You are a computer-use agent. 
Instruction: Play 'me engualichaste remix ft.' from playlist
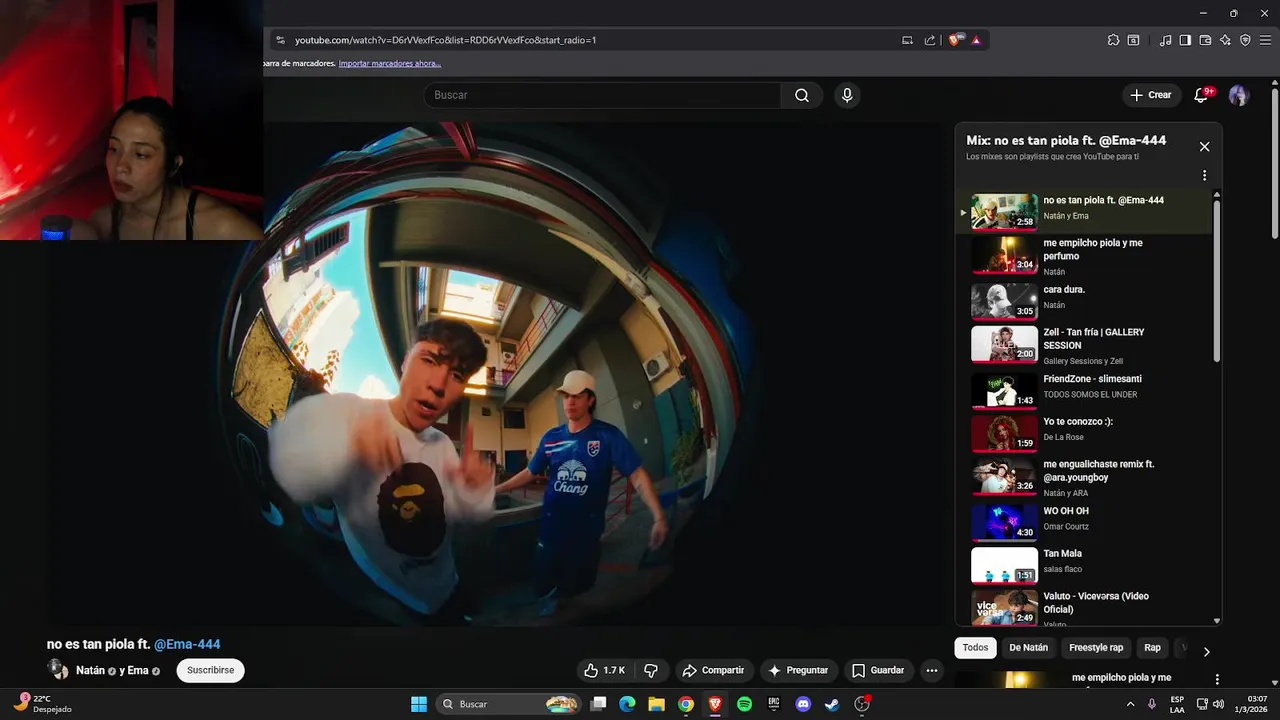(x=1082, y=477)
